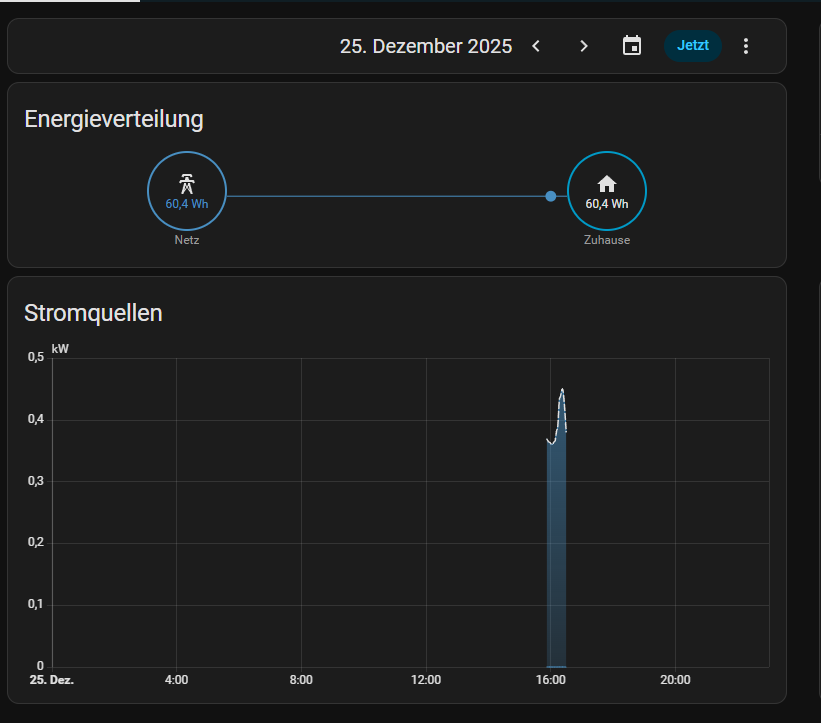This screenshot has height=723, width=821.
Task: Open the calendar date picker icon
Action: tap(632, 46)
